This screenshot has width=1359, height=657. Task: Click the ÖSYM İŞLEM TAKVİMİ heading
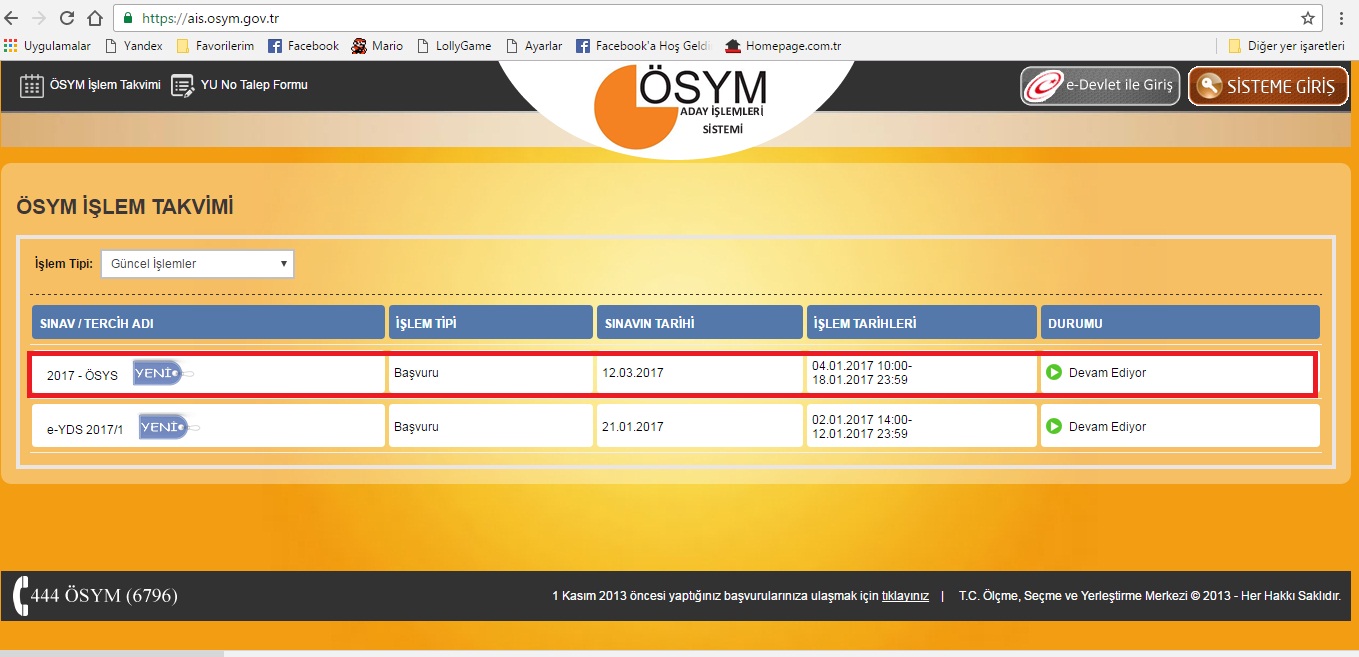click(125, 207)
